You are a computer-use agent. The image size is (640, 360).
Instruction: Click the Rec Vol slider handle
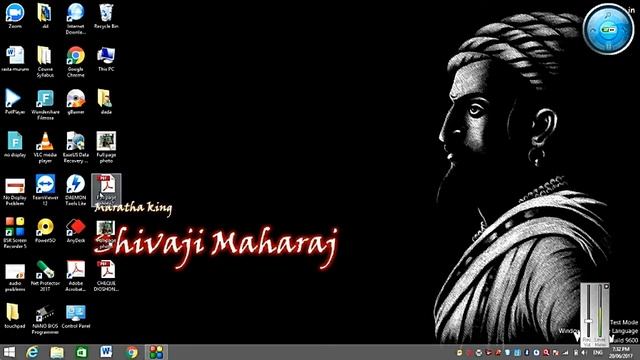pos(588,322)
